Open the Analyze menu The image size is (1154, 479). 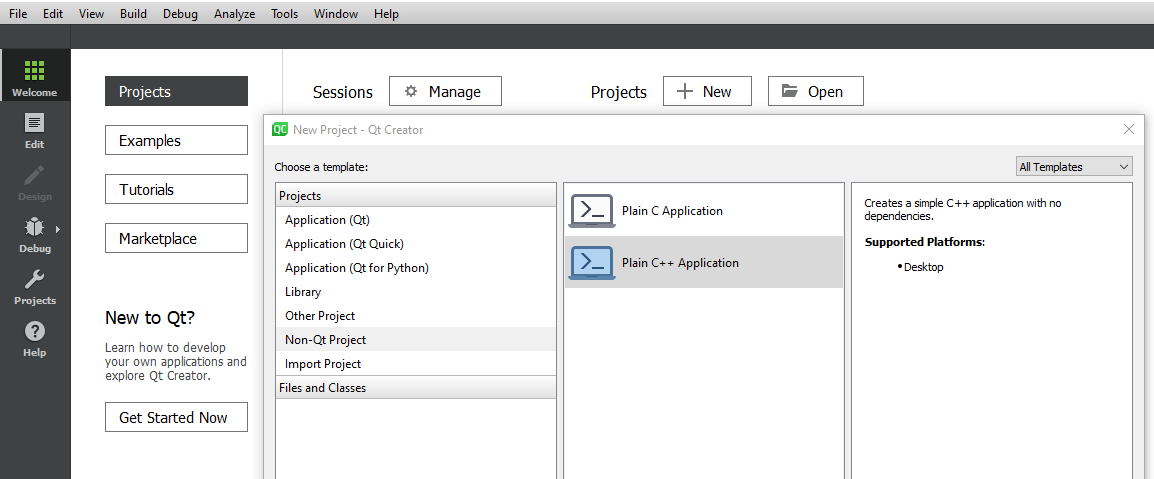coord(234,13)
